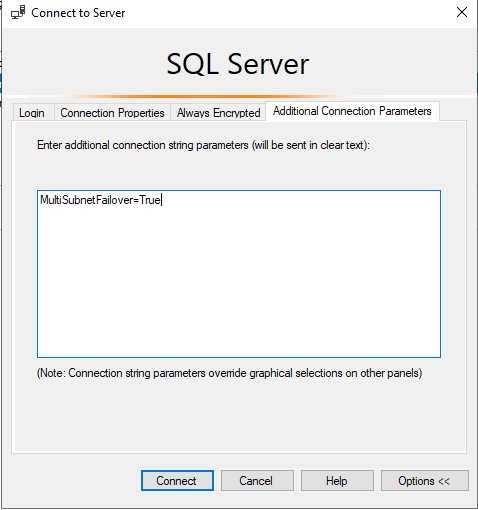The width and height of the screenshot is (478, 510).
Task: Click the 'Enter additional connection string parameters' label
Action: point(203,145)
